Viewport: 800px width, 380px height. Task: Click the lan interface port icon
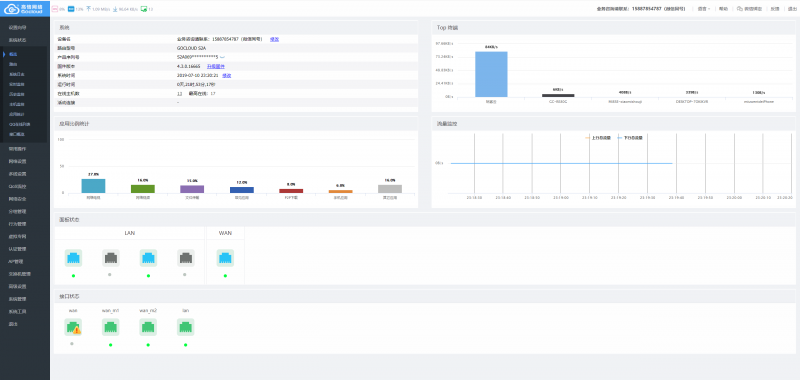[185, 327]
